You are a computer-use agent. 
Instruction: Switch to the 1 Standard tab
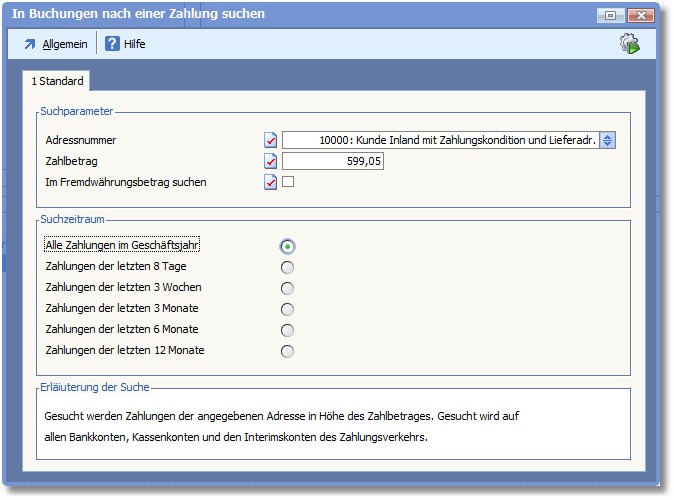(57, 80)
